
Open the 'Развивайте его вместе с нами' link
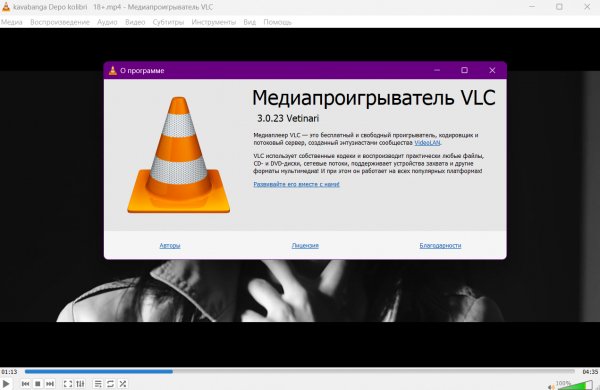(297, 184)
